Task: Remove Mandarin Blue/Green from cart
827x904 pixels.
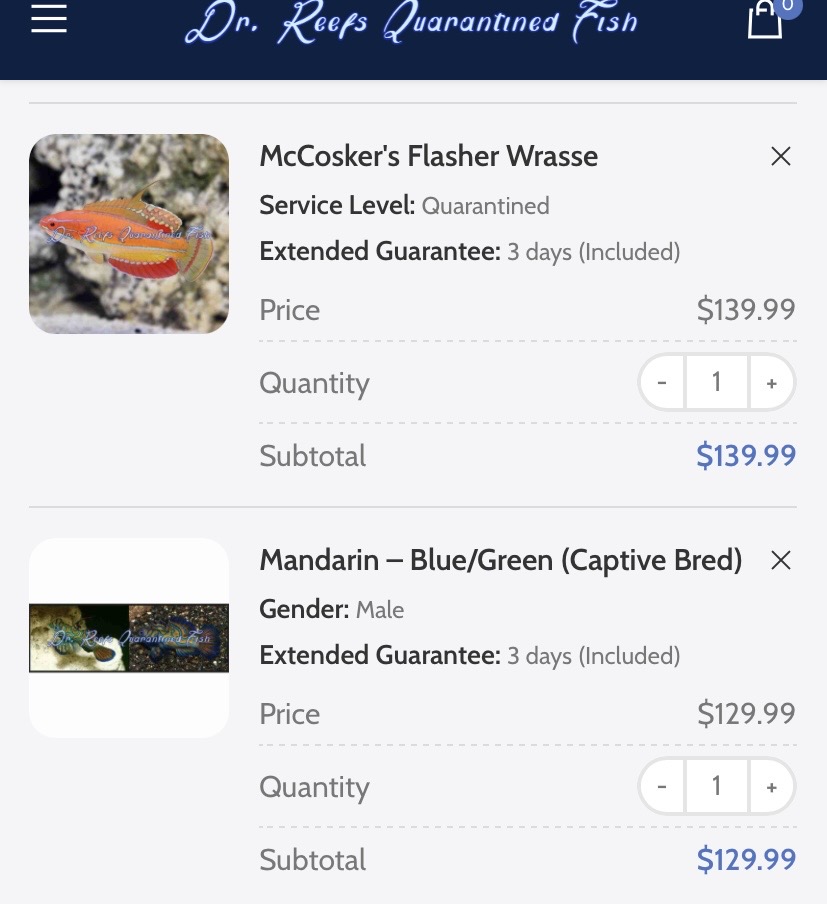Action: [781, 560]
